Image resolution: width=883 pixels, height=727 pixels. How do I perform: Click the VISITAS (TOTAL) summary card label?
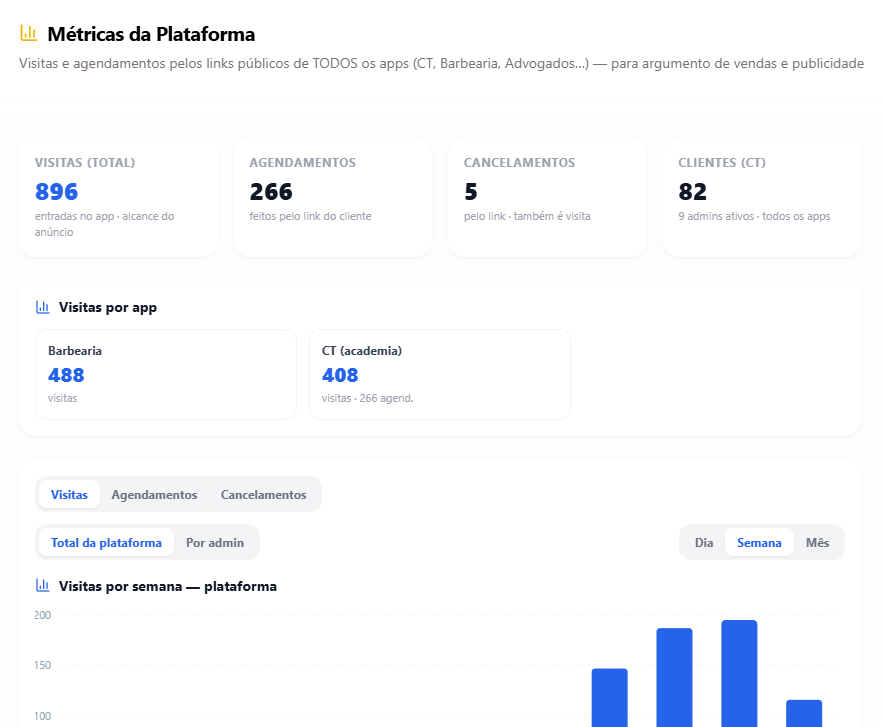point(85,163)
